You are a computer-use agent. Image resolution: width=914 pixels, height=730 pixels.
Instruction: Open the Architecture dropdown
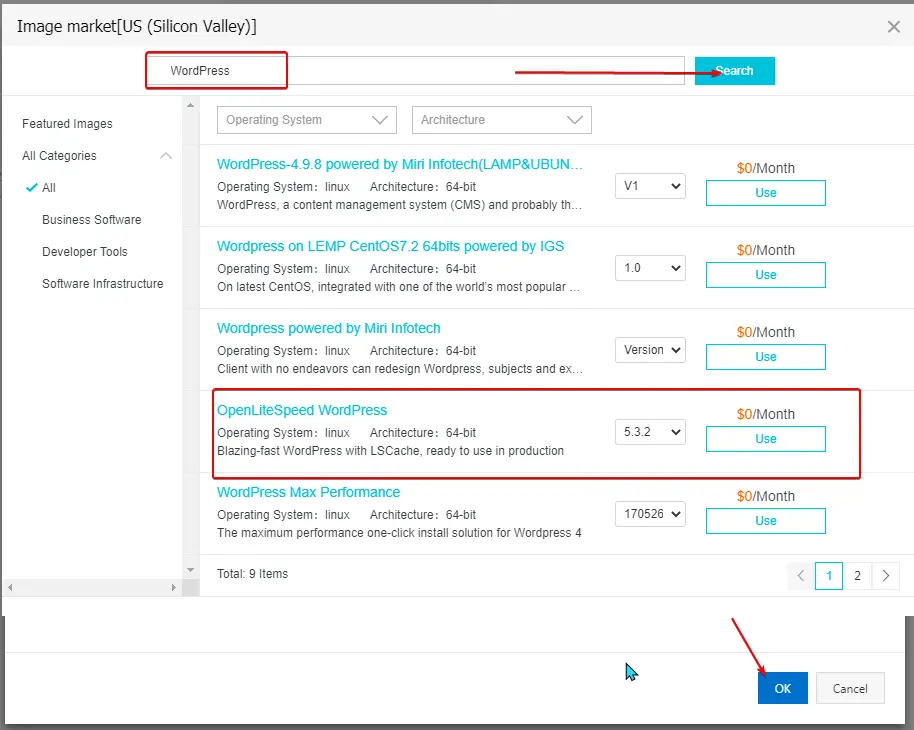tap(501, 120)
